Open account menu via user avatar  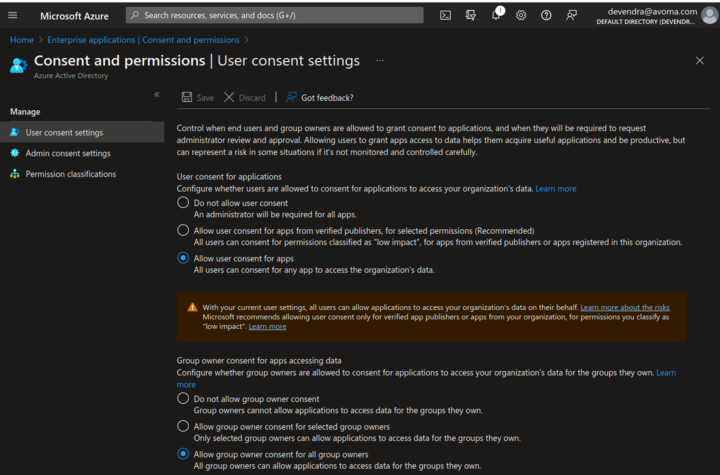(709, 15)
